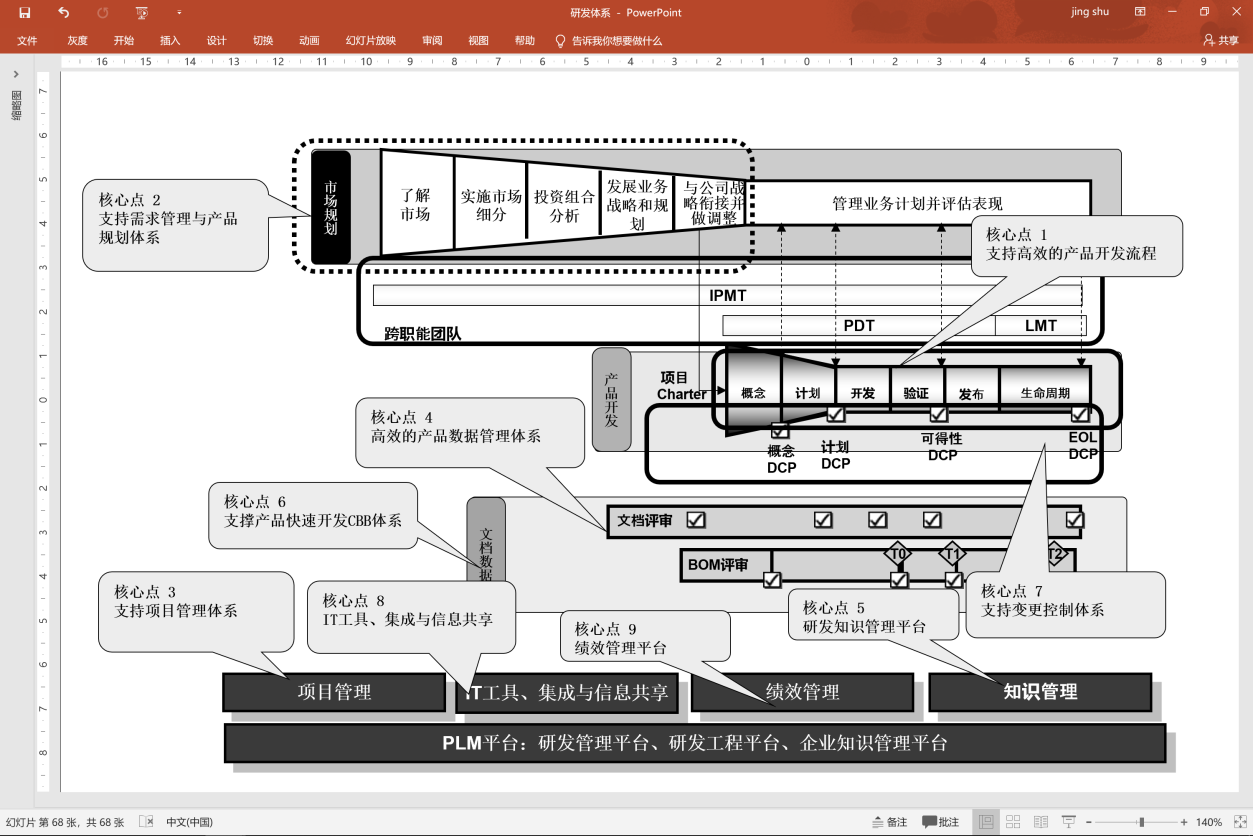The width and height of the screenshot is (1253, 836).
Task: Open the 插入 ribbon tab
Action: coord(170,41)
